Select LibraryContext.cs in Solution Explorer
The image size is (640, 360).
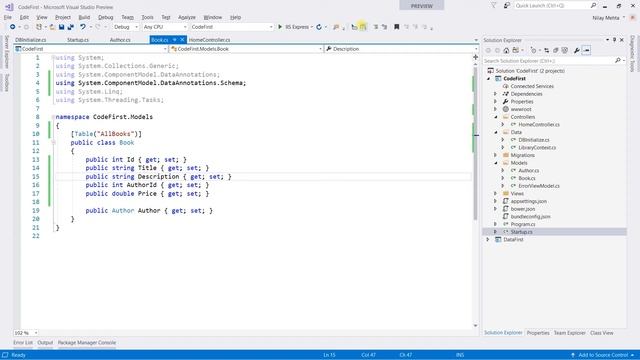click(x=537, y=148)
